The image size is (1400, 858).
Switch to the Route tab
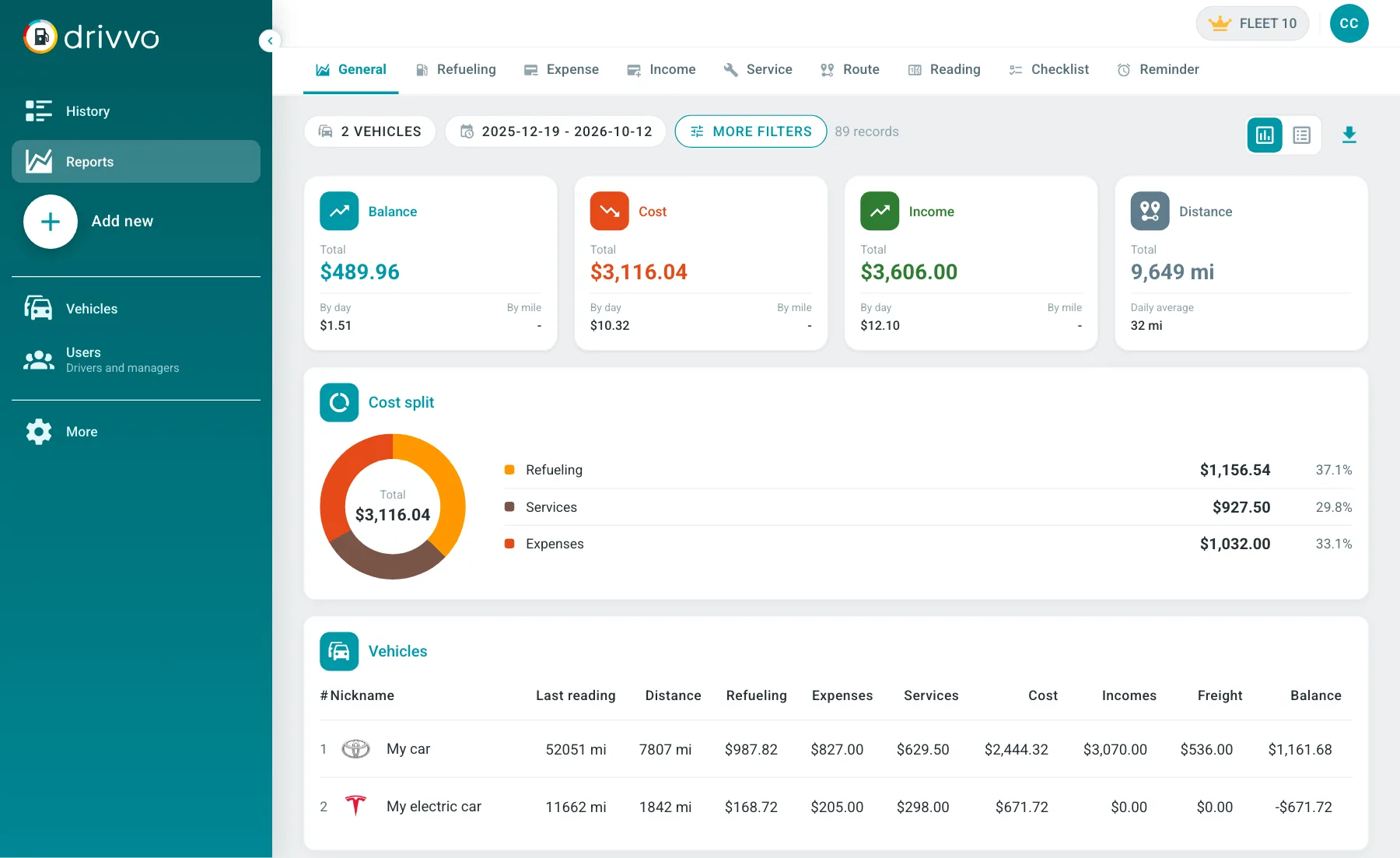(x=849, y=70)
